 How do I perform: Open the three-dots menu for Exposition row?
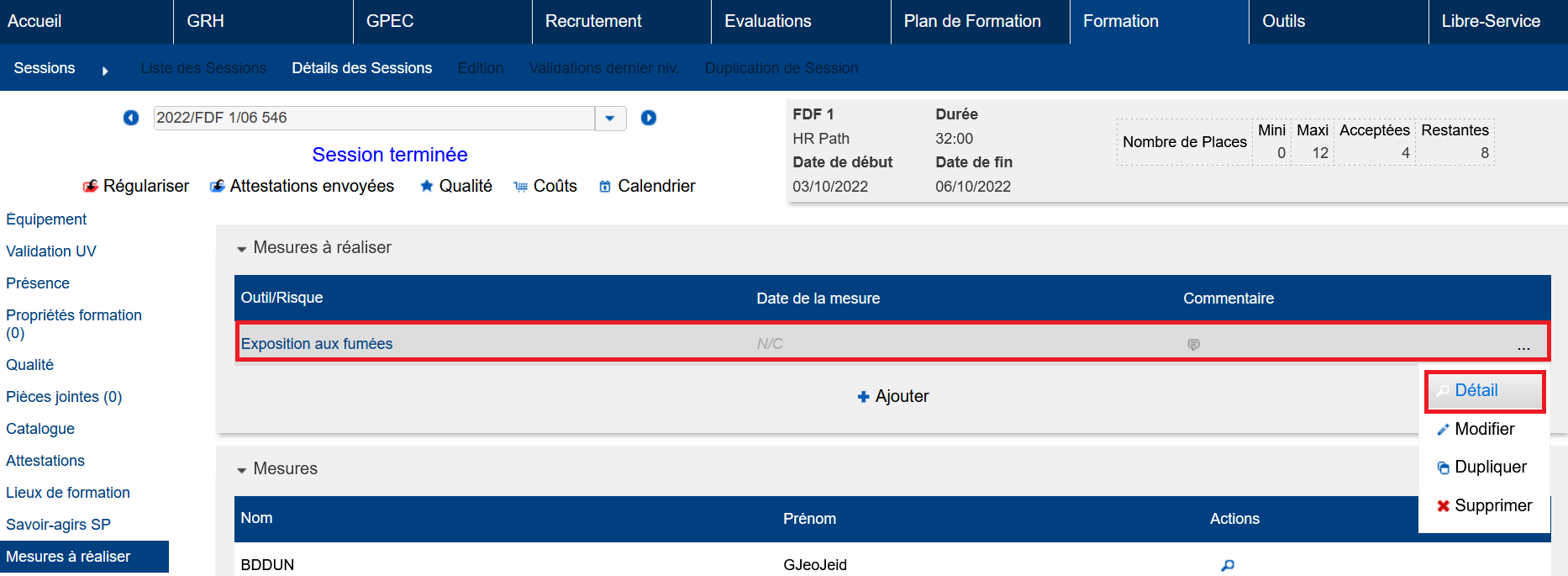(1523, 346)
